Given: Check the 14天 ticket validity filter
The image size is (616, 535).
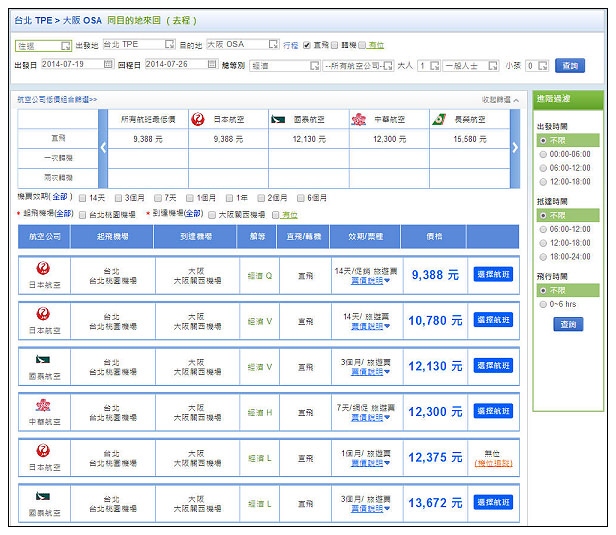Looking at the screenshot, I should pos(84,198).
